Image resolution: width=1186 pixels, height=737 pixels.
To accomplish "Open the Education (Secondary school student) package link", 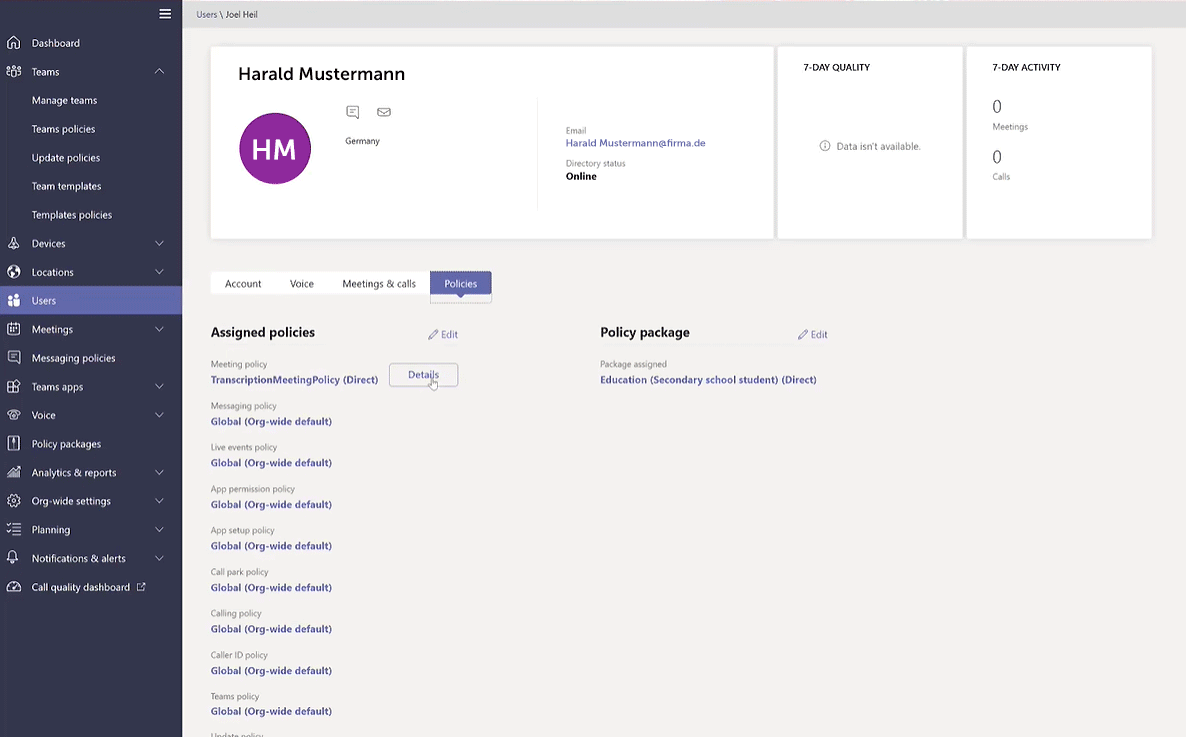I will pyautogui.click(x=708, y=380).
